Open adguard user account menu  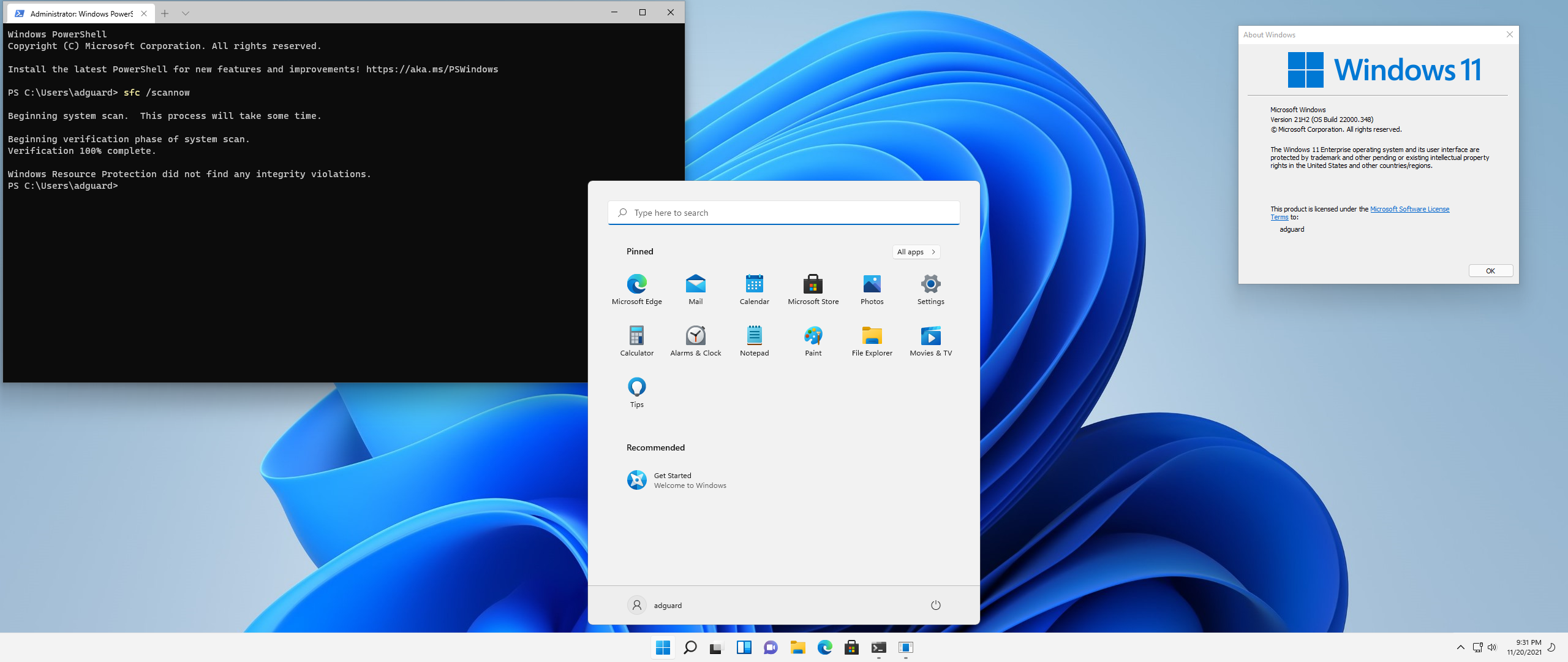click(x=654, y=605)
